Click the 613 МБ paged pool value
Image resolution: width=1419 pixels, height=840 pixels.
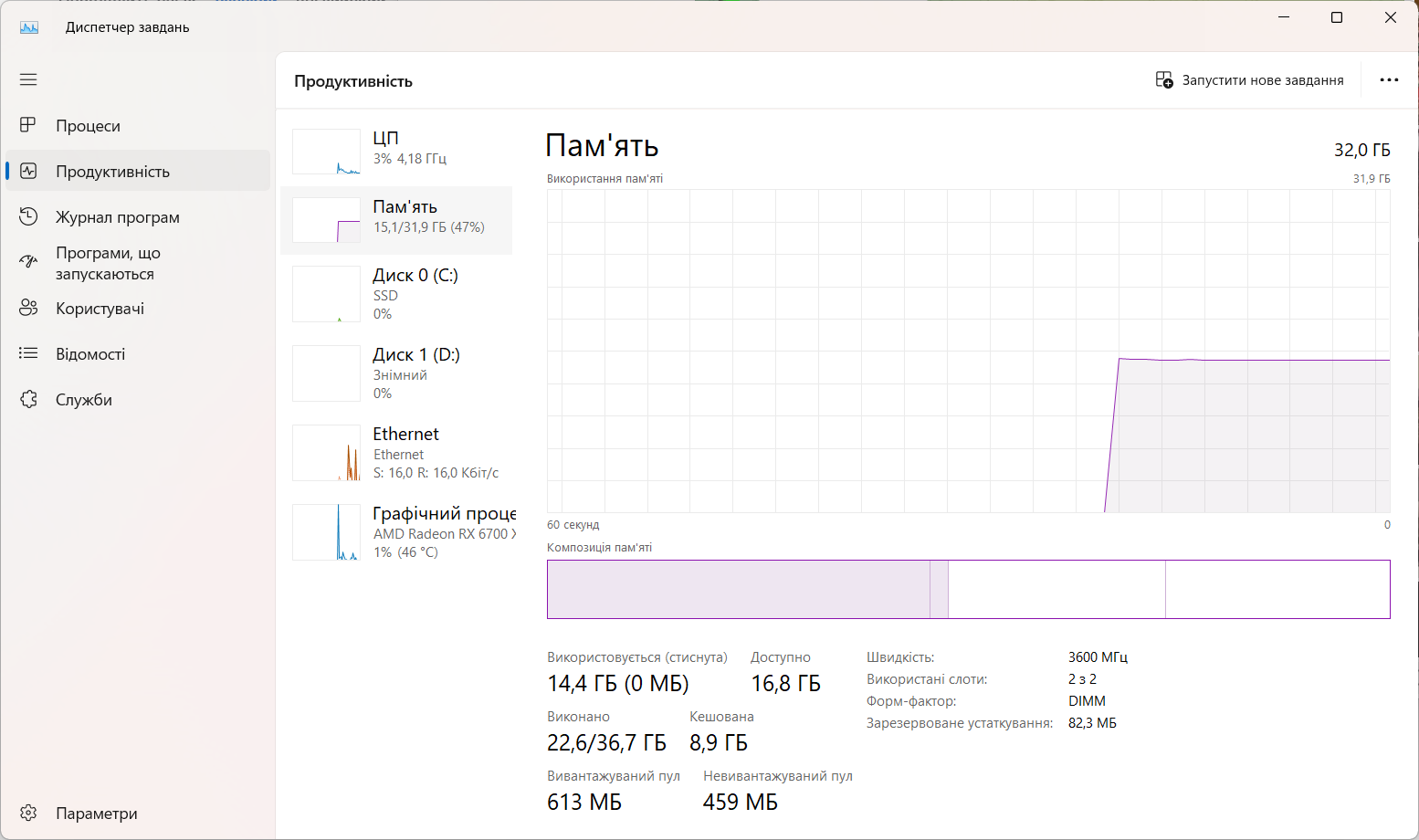click(584, 803)
